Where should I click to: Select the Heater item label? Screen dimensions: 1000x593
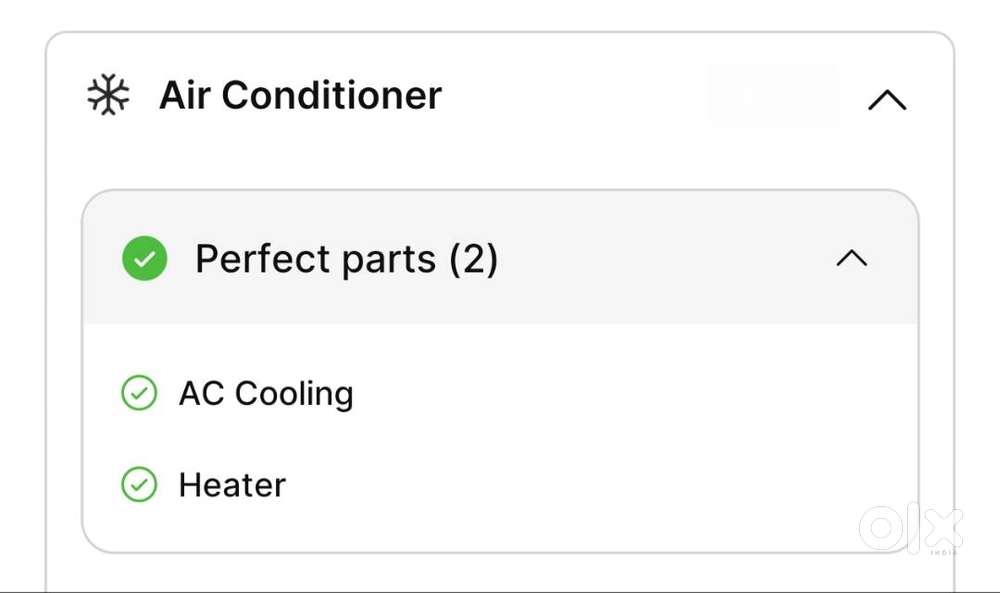(x=232, y=485)
